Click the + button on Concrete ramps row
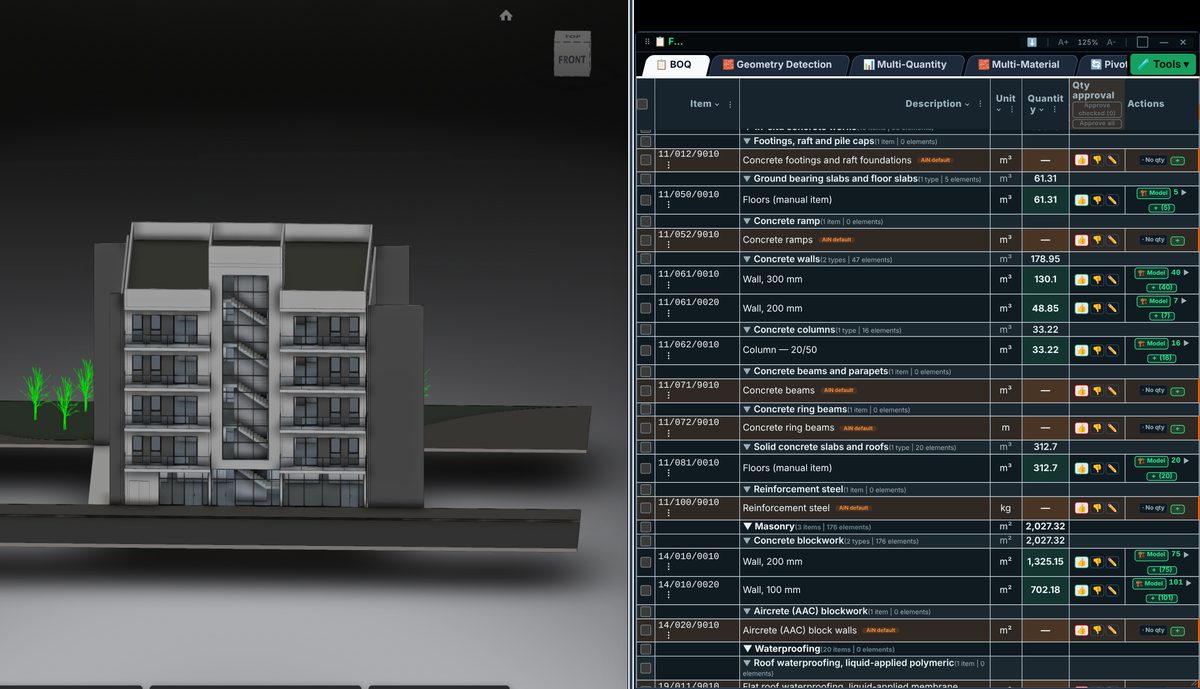Screen dimensions: 1200x689 coord(1177,240)
